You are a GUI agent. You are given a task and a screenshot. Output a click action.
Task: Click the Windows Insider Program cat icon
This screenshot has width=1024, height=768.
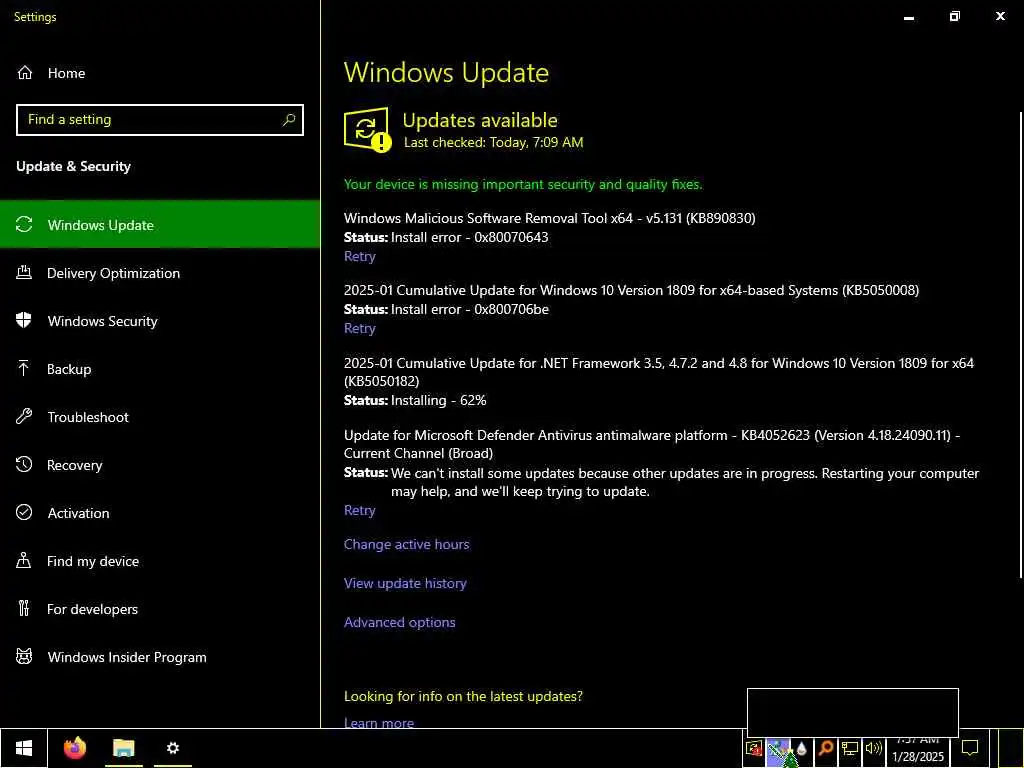click(x=24, y=656)
